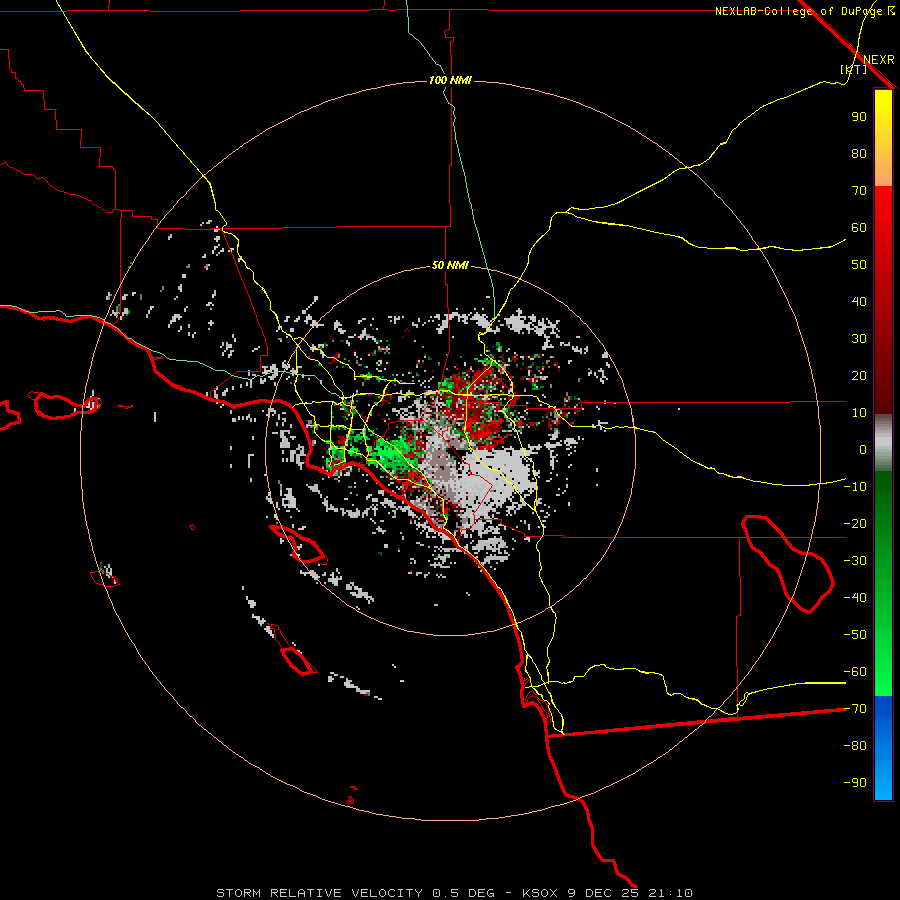Click the 10 value on the velocity scale
The width and height of the screenshot is (900, 900).
859,413
